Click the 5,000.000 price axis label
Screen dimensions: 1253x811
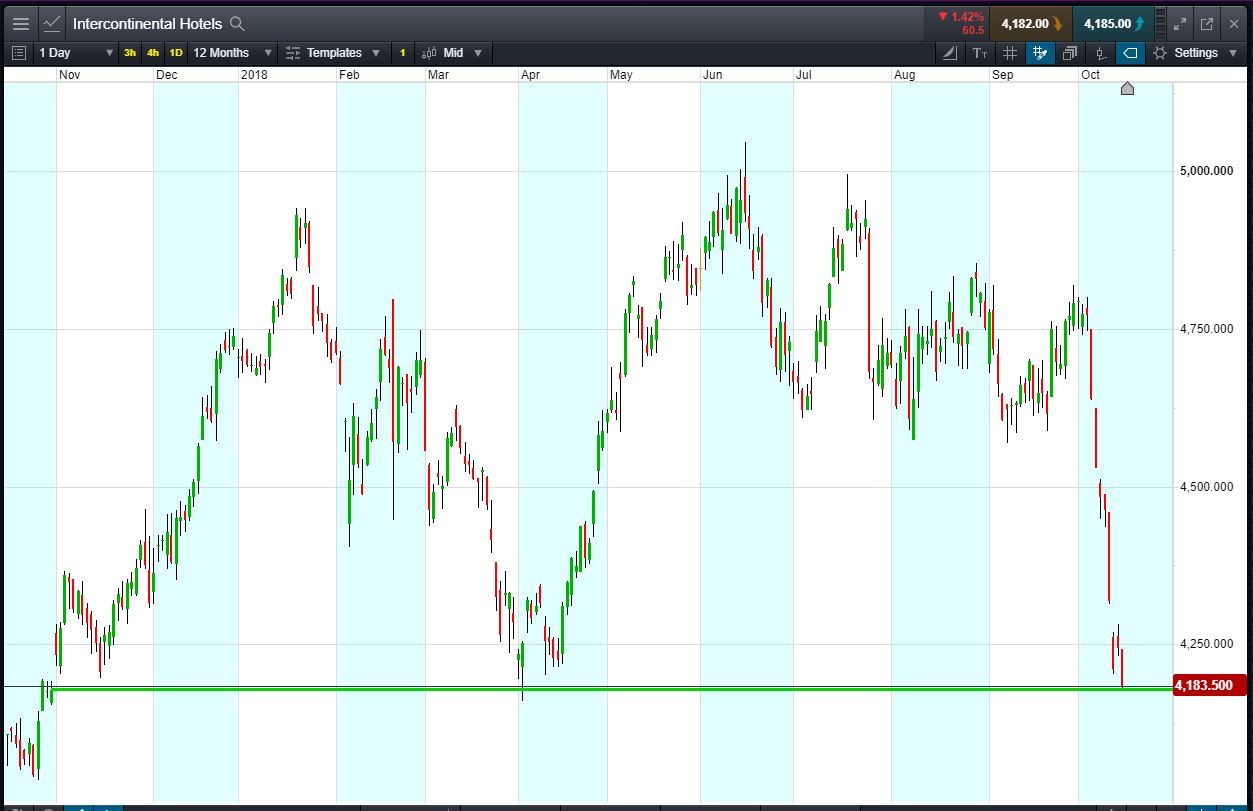1206,171
